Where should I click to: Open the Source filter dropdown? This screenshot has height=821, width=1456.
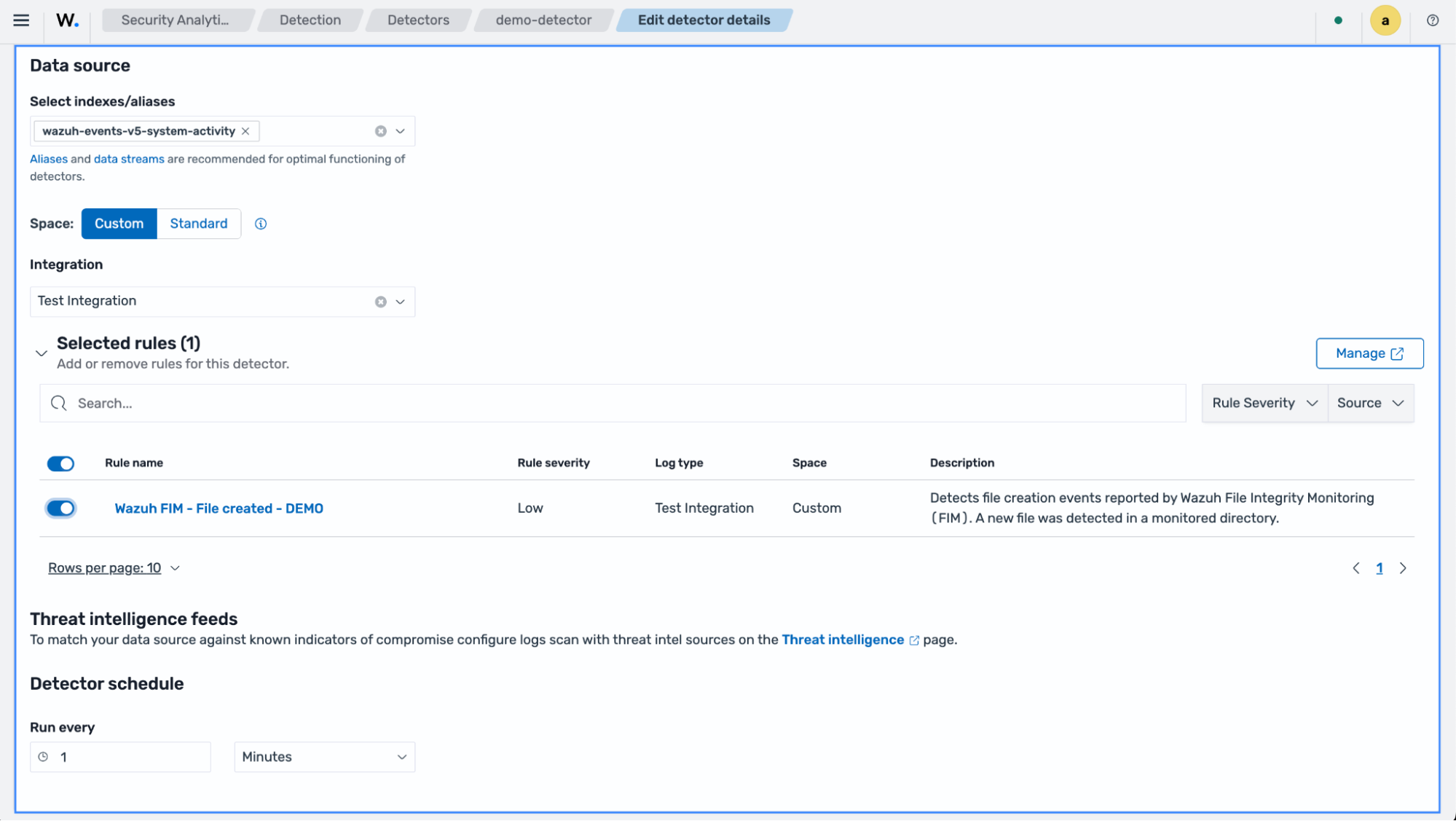pos(1370,403)
